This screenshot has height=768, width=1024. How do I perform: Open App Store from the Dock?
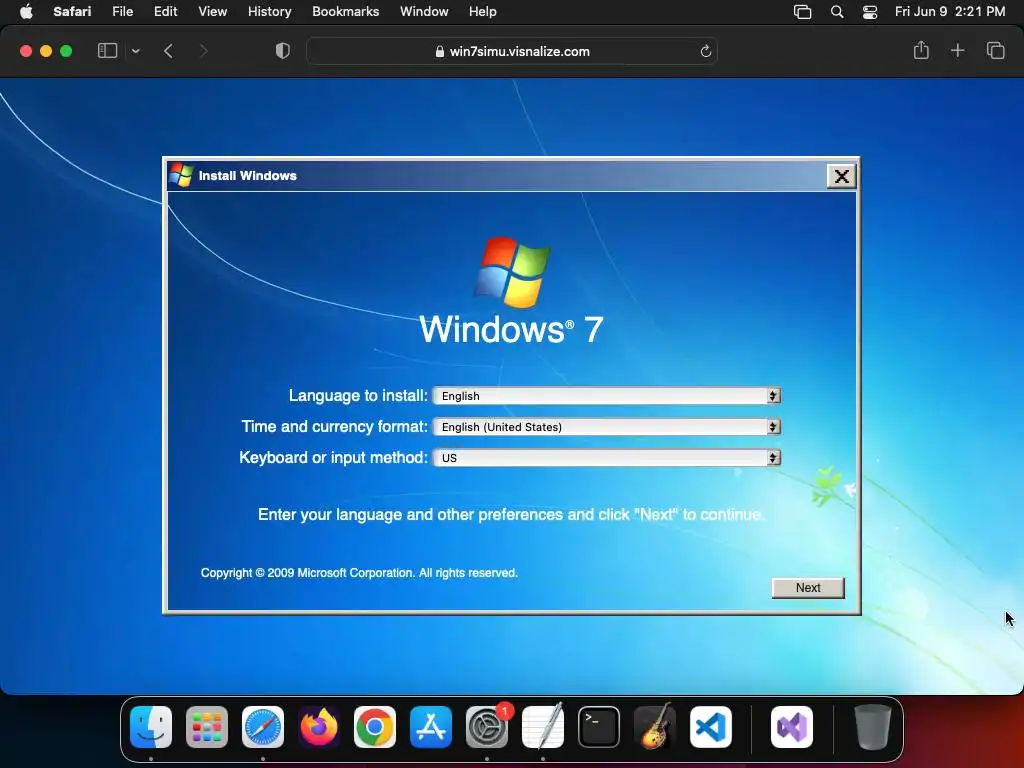(431, 727)
